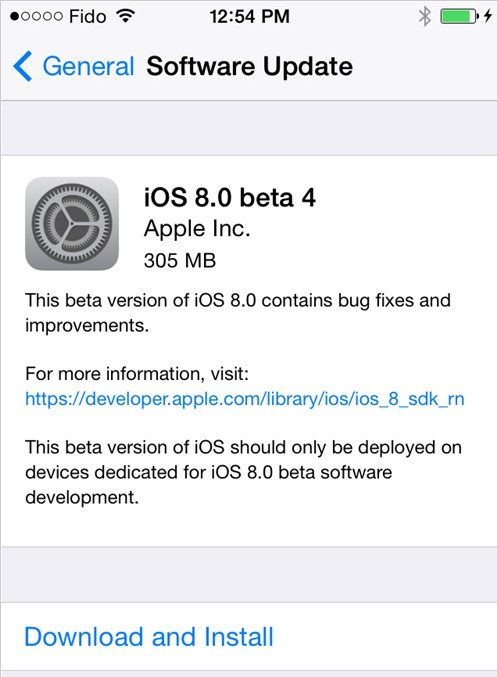Tap the 12:54 PM clock
Screen dimensions: 497x677
tap(250, 16)
